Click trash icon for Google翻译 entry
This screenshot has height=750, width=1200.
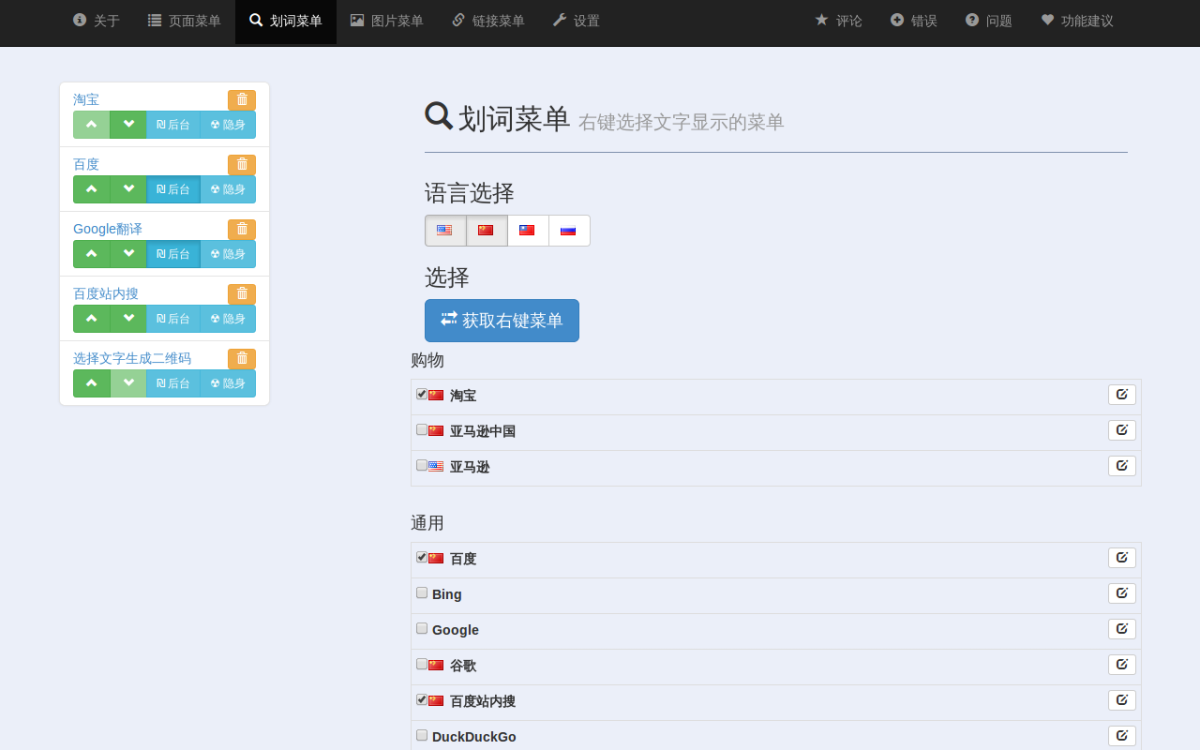(x=242, y=229)
